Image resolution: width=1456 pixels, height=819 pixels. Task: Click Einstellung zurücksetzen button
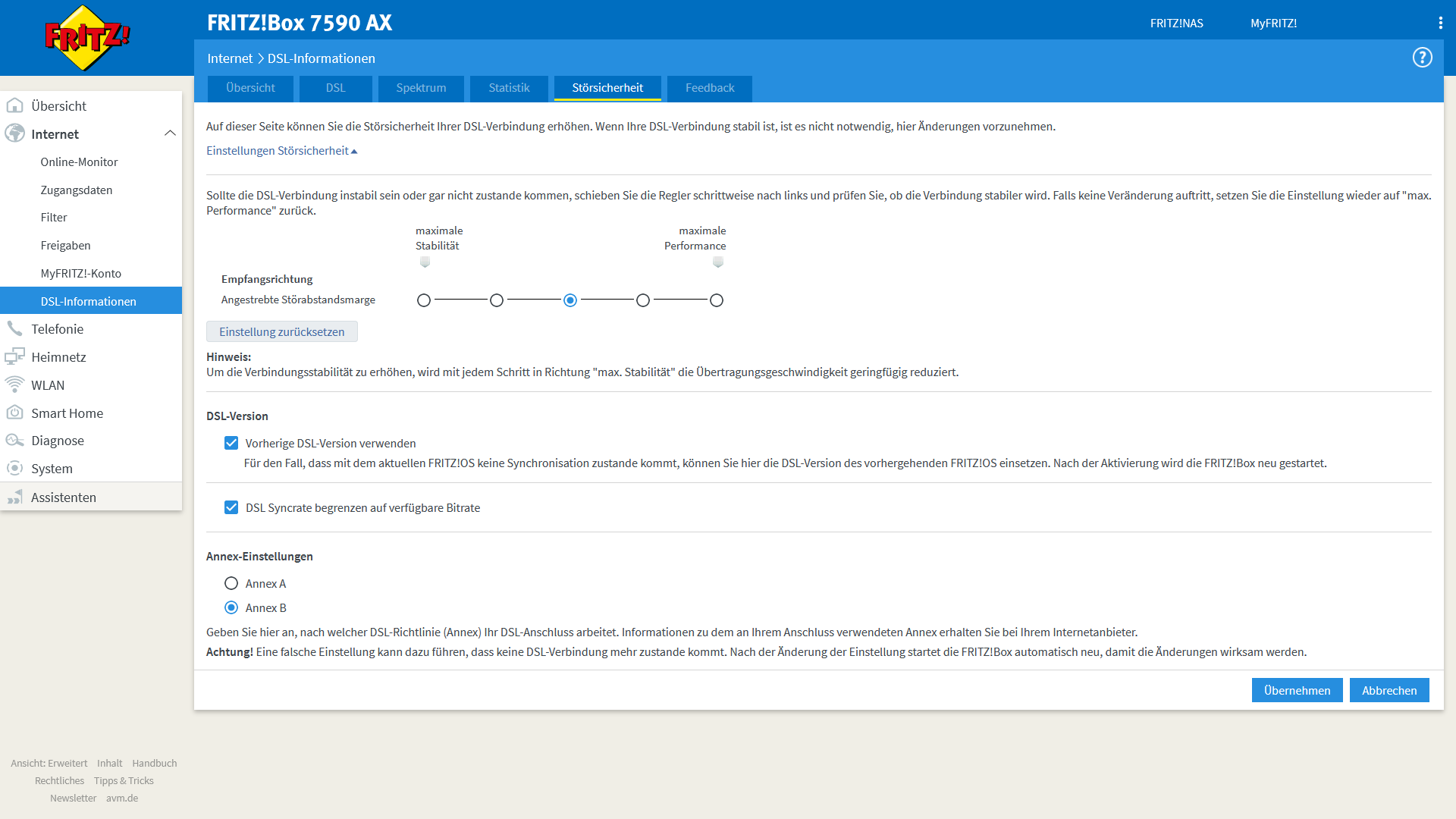pyautogui.click(x=281, y=331)
